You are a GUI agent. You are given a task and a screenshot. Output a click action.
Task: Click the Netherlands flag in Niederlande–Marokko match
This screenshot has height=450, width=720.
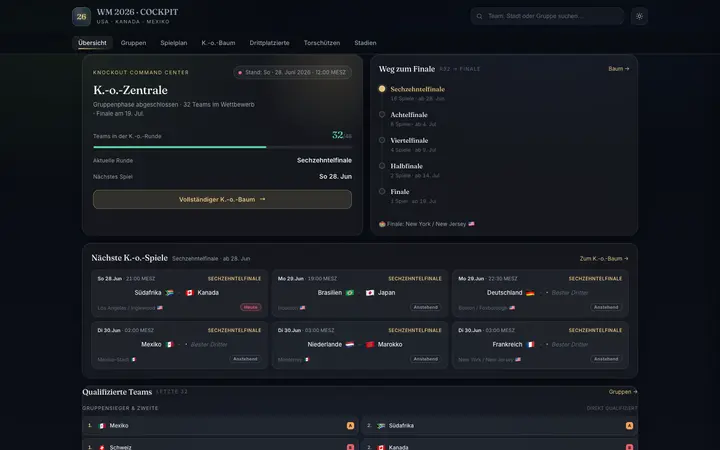point(350,344)
